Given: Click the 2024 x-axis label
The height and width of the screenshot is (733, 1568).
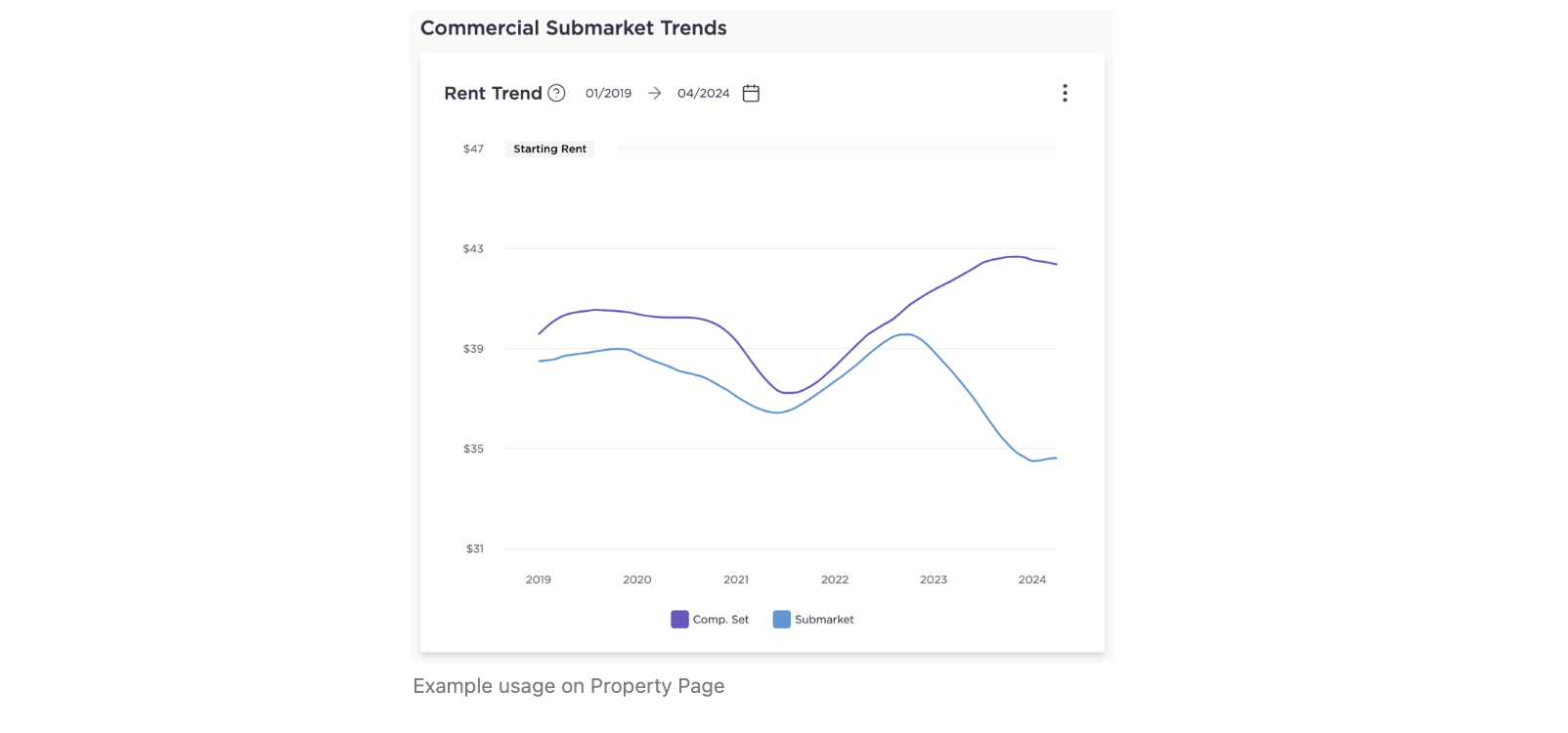Looking at the screenshot, I should [1032, 580].
